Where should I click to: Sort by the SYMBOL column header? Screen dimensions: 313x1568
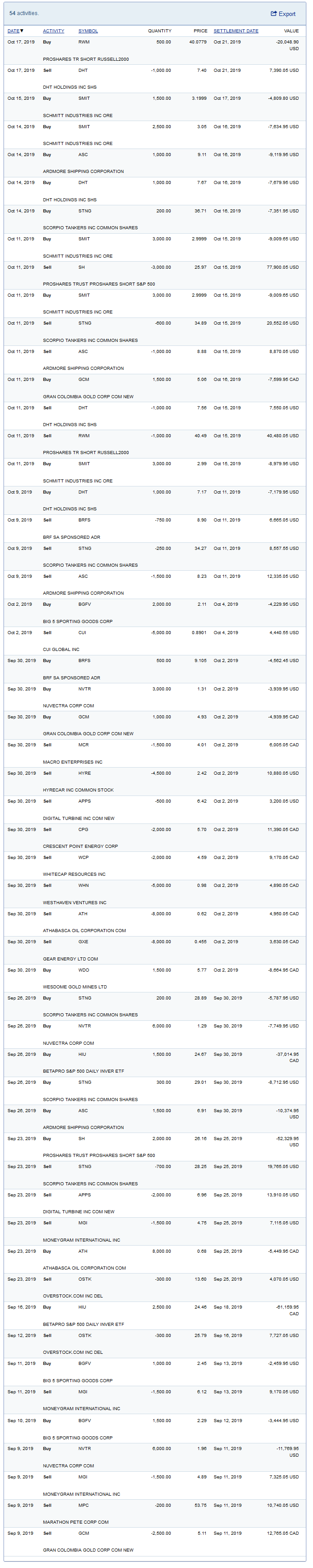coord(88,31)
